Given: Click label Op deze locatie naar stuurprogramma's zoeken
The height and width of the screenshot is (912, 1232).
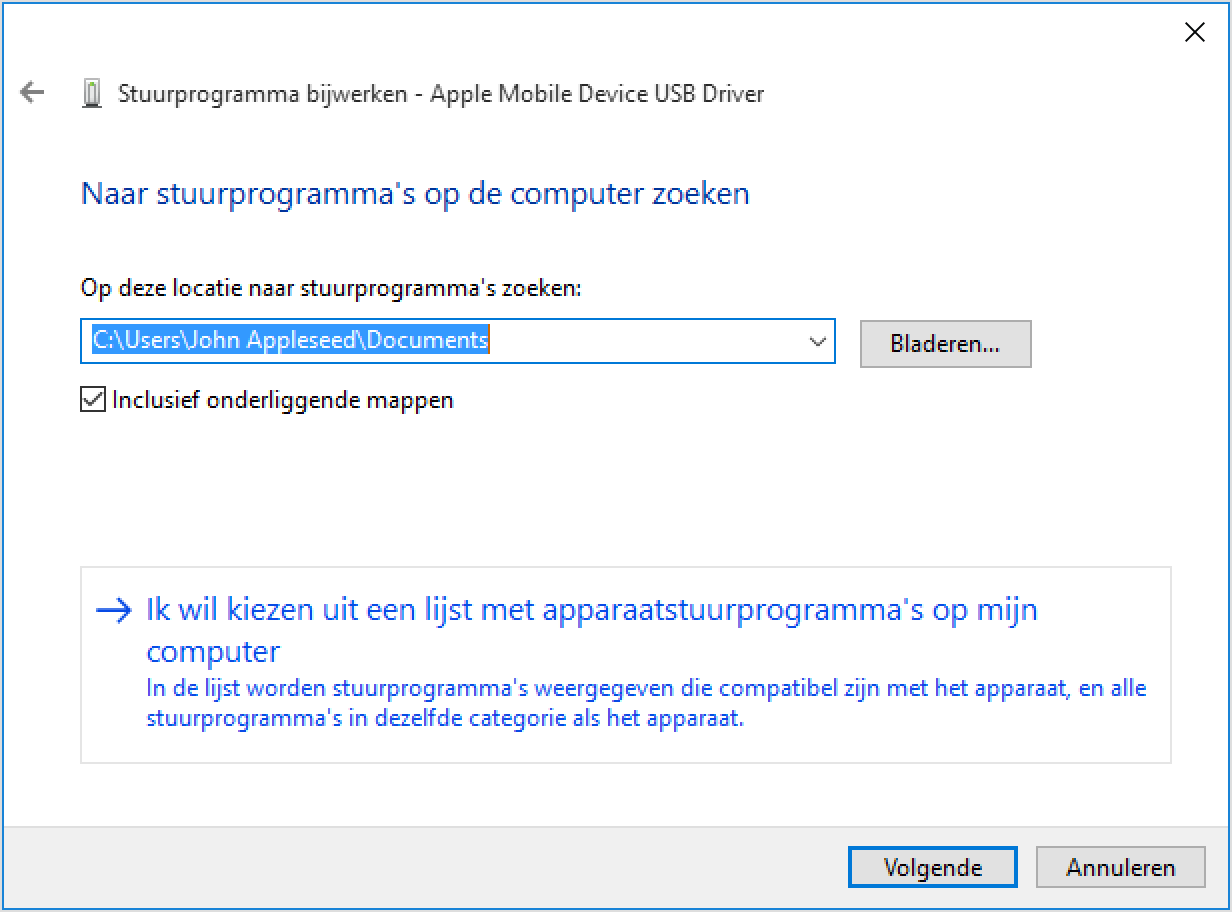Looking at the screenshot, I should coord(331,288).
